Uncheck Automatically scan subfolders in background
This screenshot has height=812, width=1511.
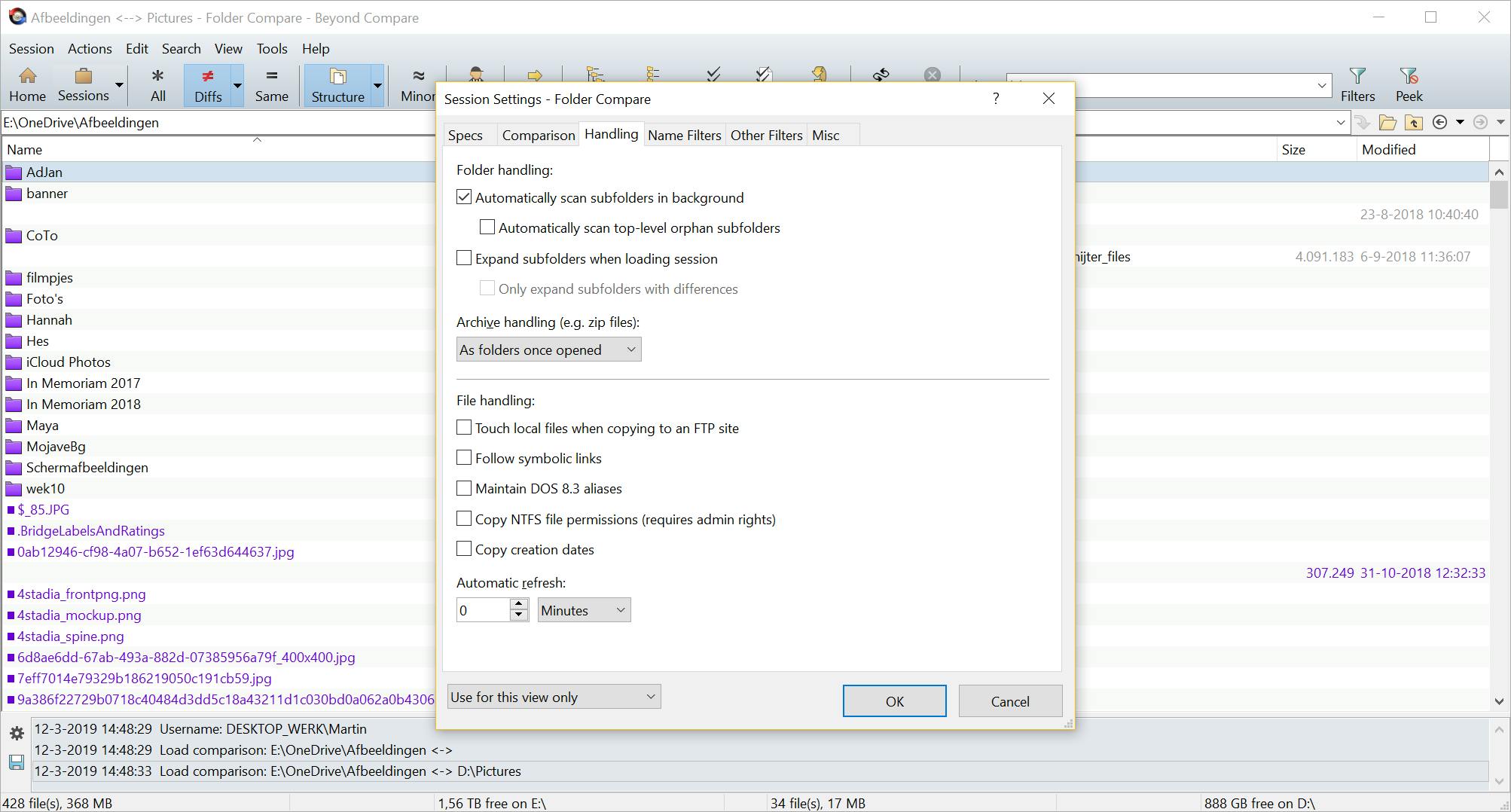464,197
